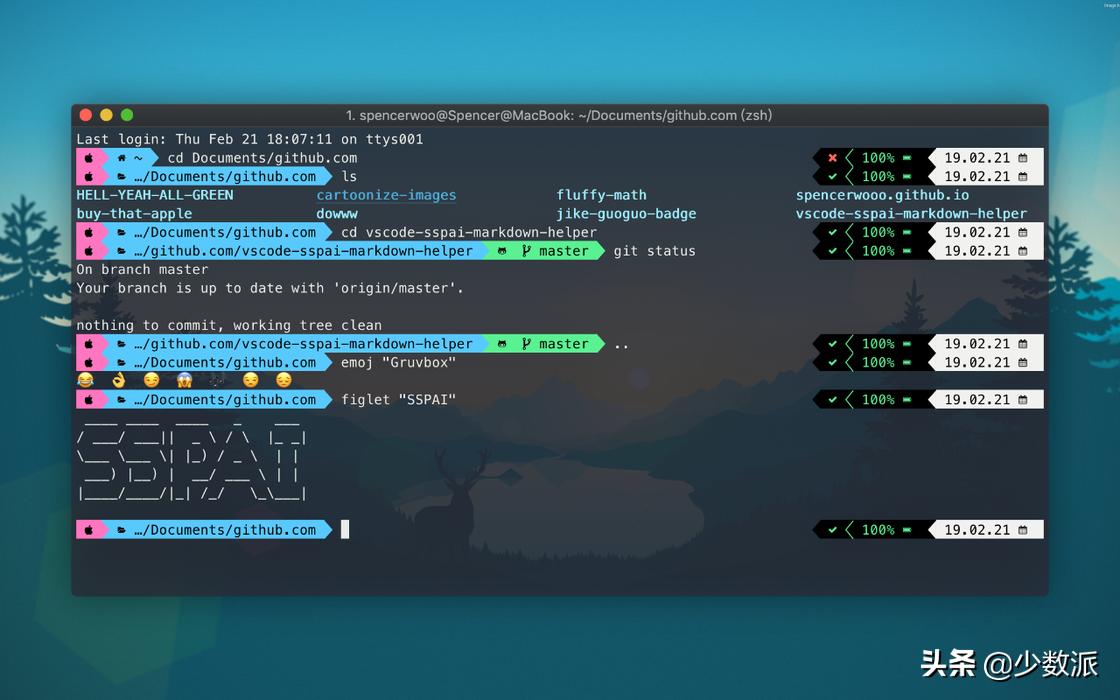This screenshot has height=700, width=1120.
Task: Click the SSPAI ASCII art banner
Action: (193, 459)
